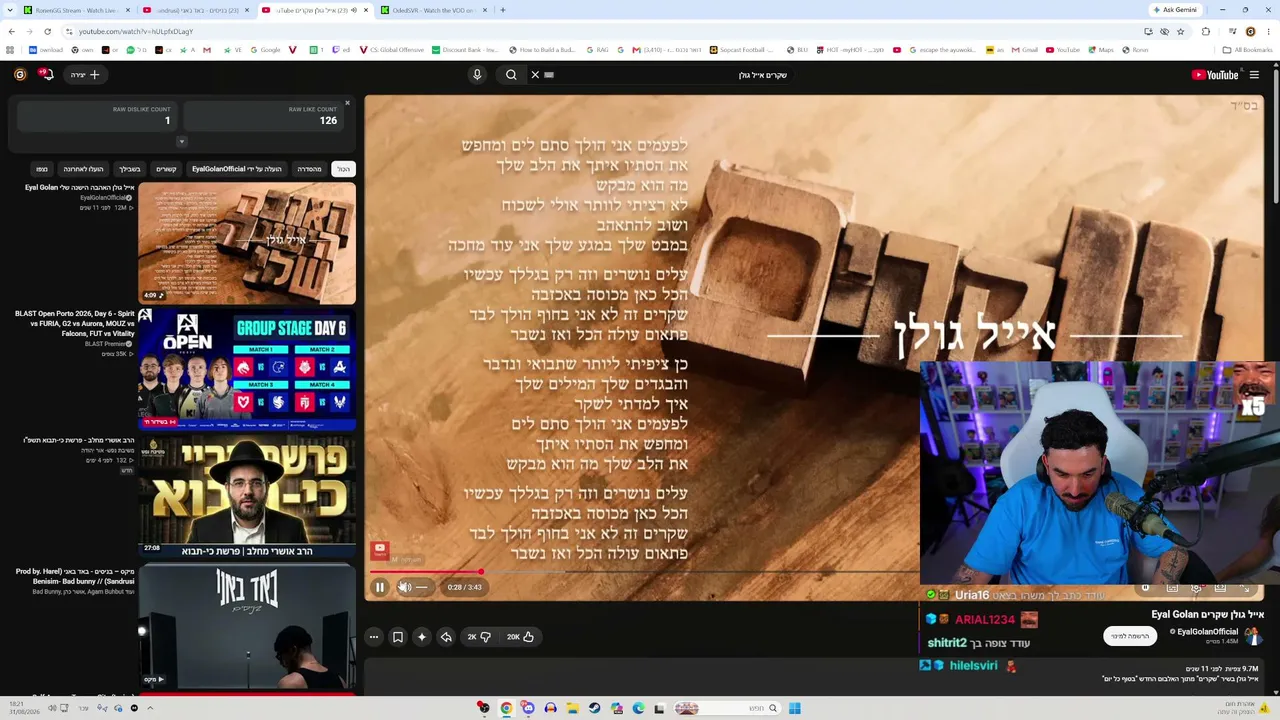1280x720 pixels.
Task: Select the 'קשורים' filter chip
Action: 166,169
